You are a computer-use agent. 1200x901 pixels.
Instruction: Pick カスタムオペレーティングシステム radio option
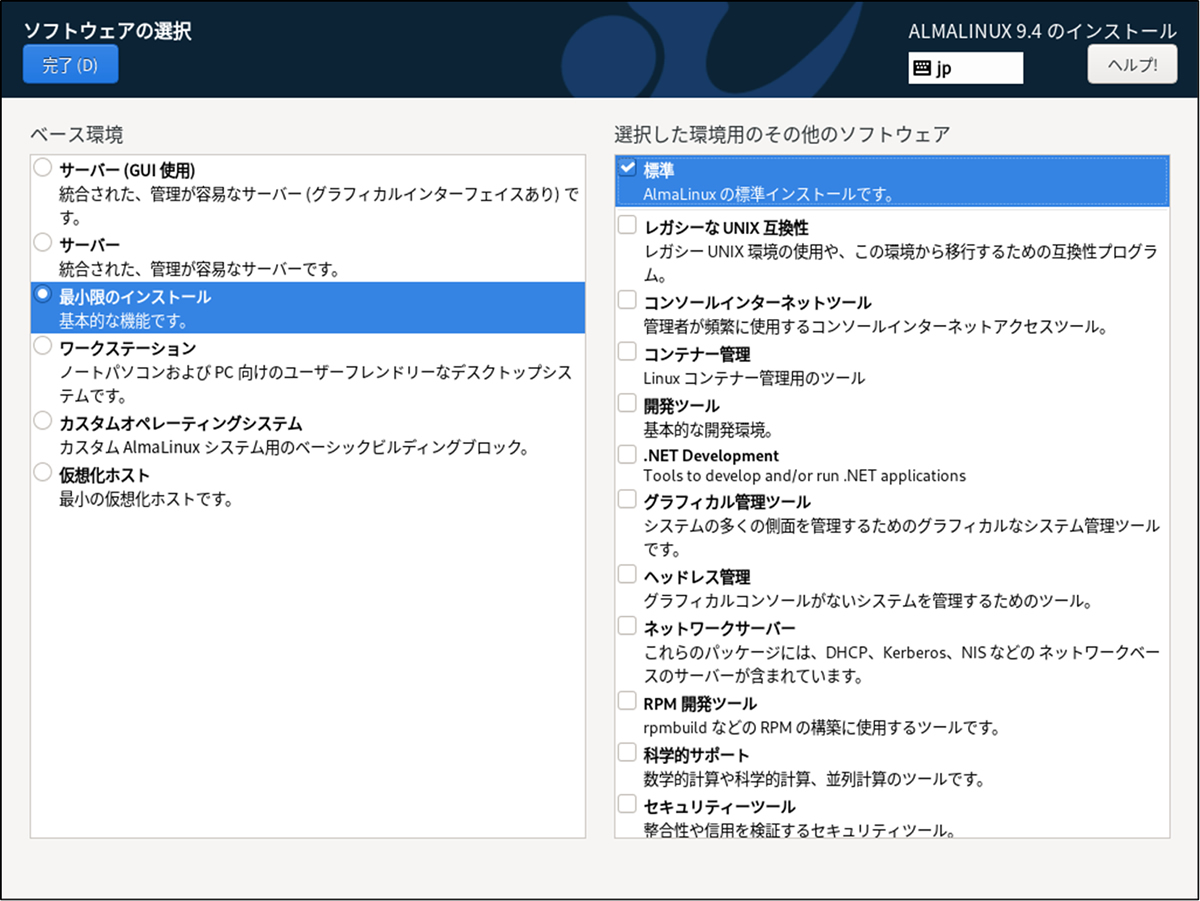[42, 421]
